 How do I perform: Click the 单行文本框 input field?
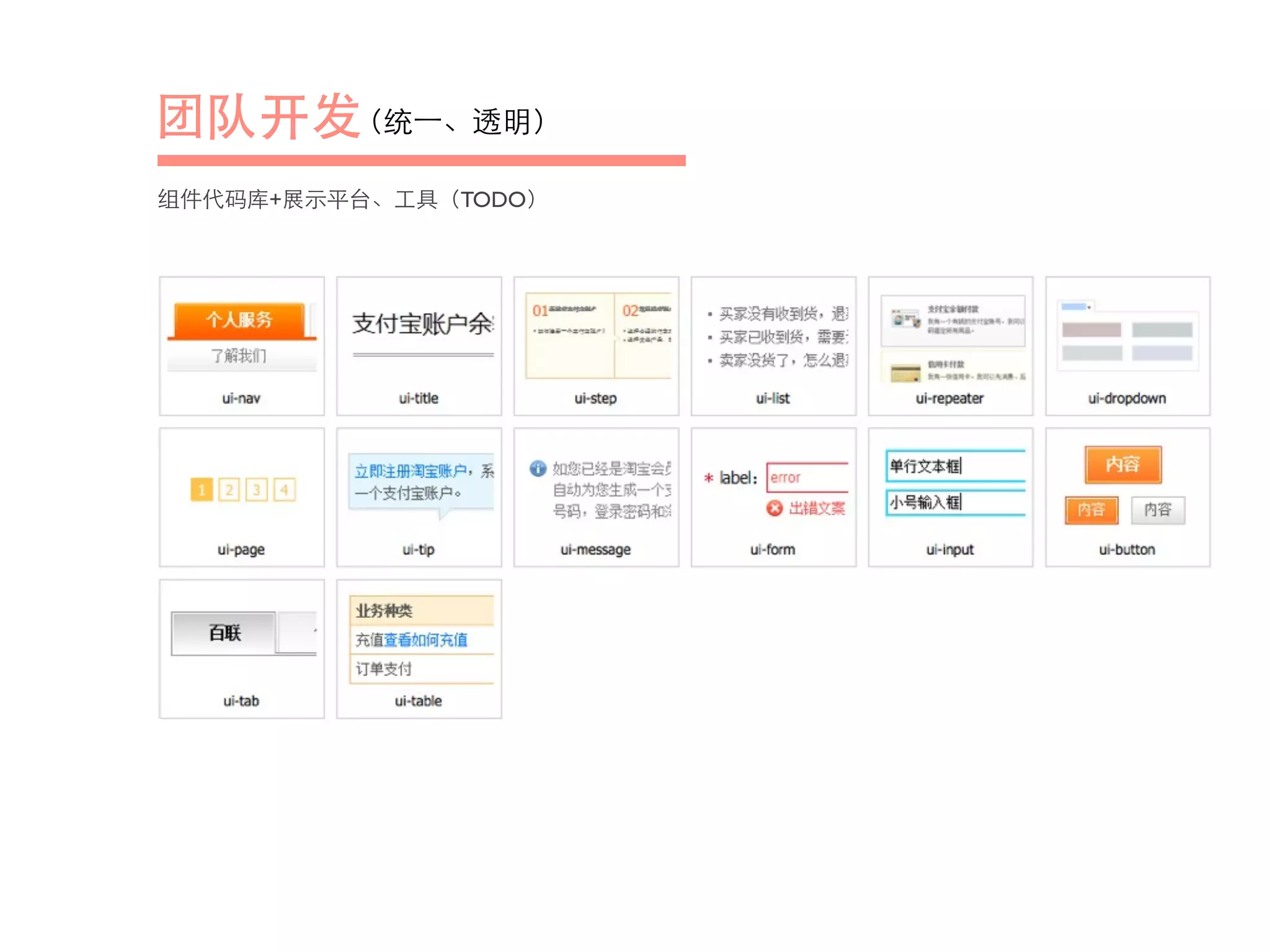[956, 465]
